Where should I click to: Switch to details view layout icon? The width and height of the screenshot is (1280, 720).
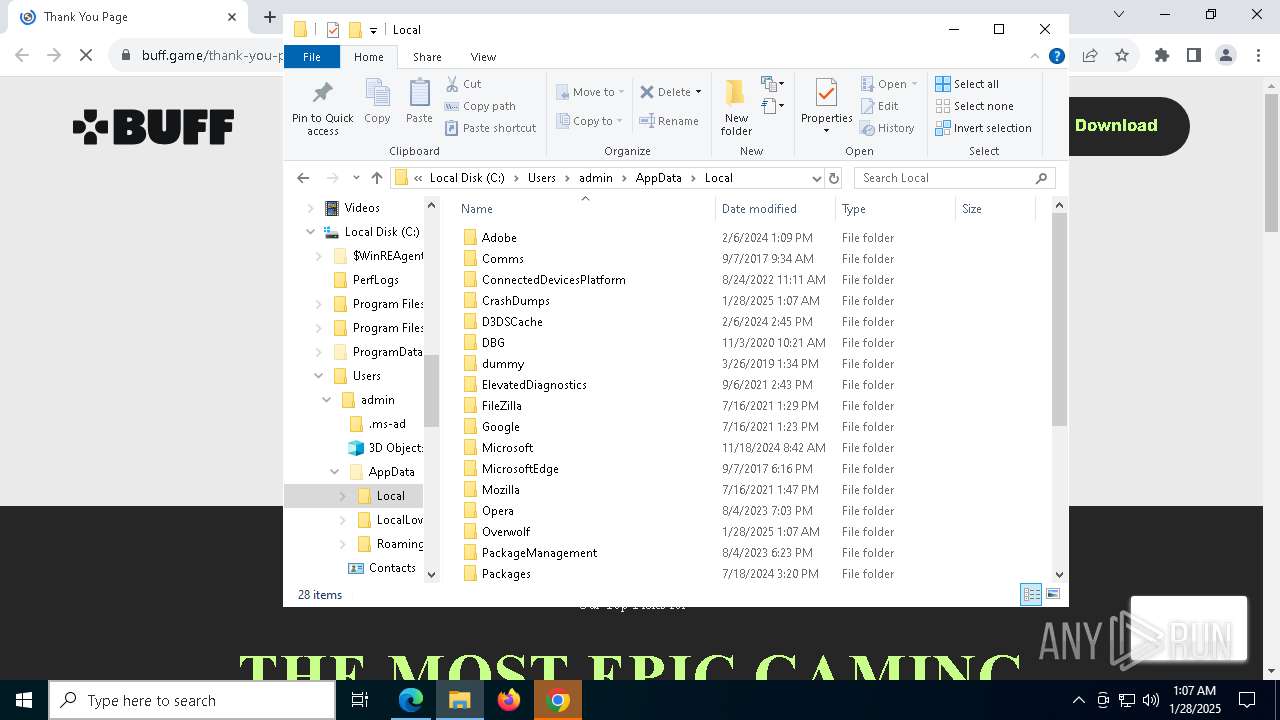1031,595
